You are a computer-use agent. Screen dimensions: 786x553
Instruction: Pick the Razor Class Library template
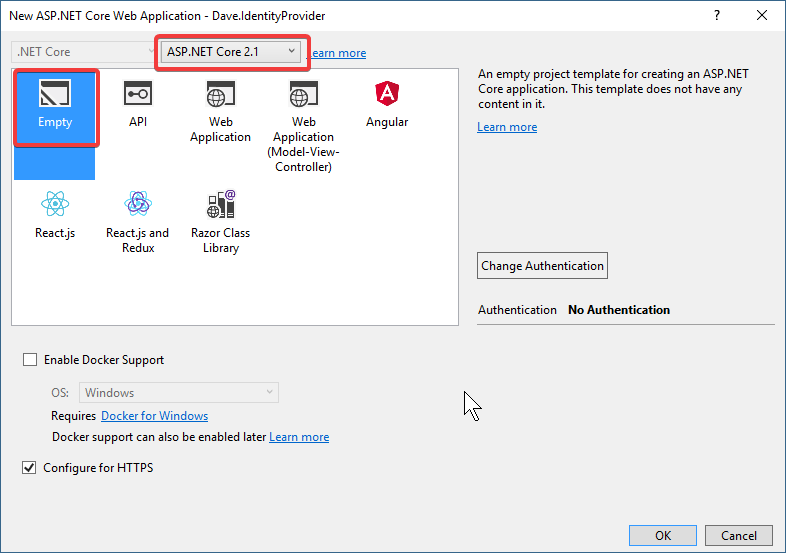221,222
